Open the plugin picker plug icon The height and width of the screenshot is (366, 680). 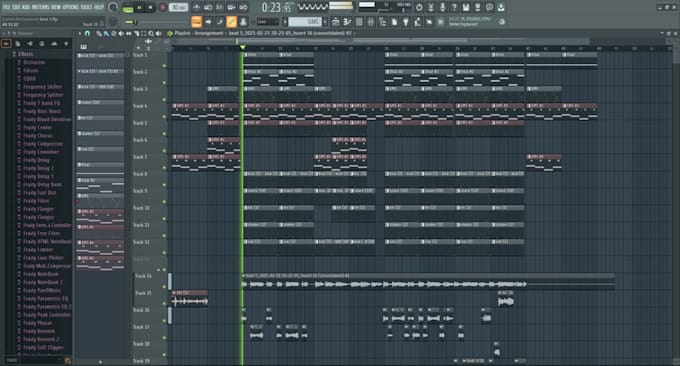click(x=406, y=22)
